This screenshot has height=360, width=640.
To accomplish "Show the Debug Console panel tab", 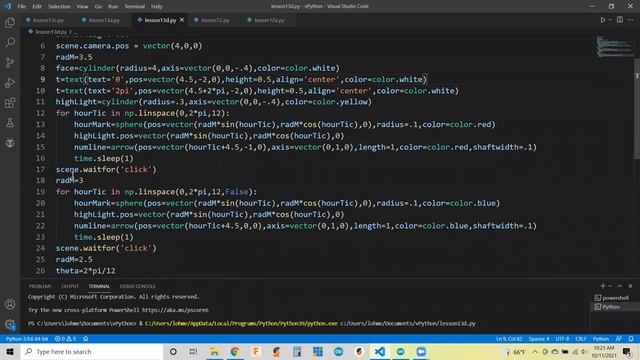I will [137, 286].
